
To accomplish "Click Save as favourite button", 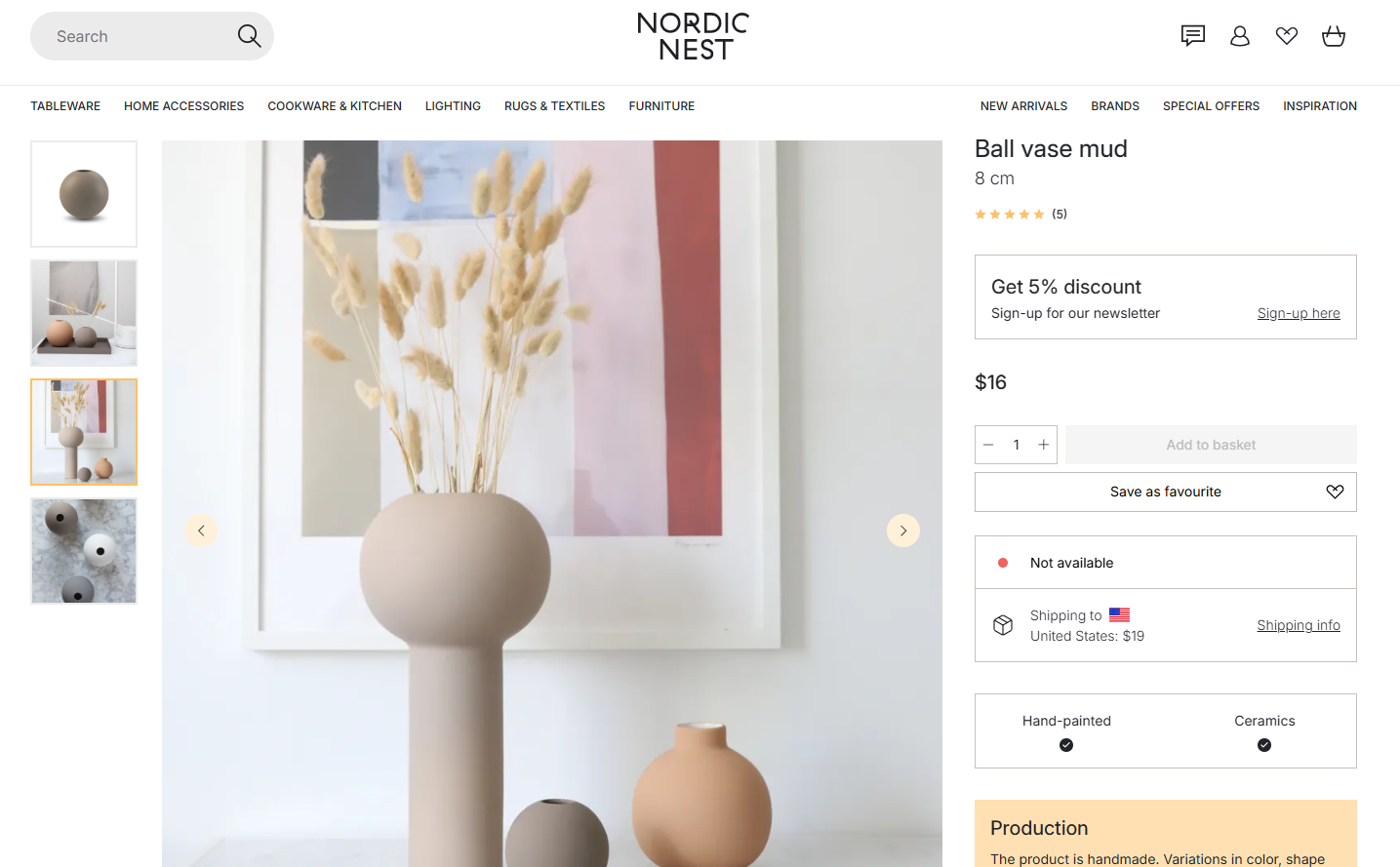I will coord(1166,492).
